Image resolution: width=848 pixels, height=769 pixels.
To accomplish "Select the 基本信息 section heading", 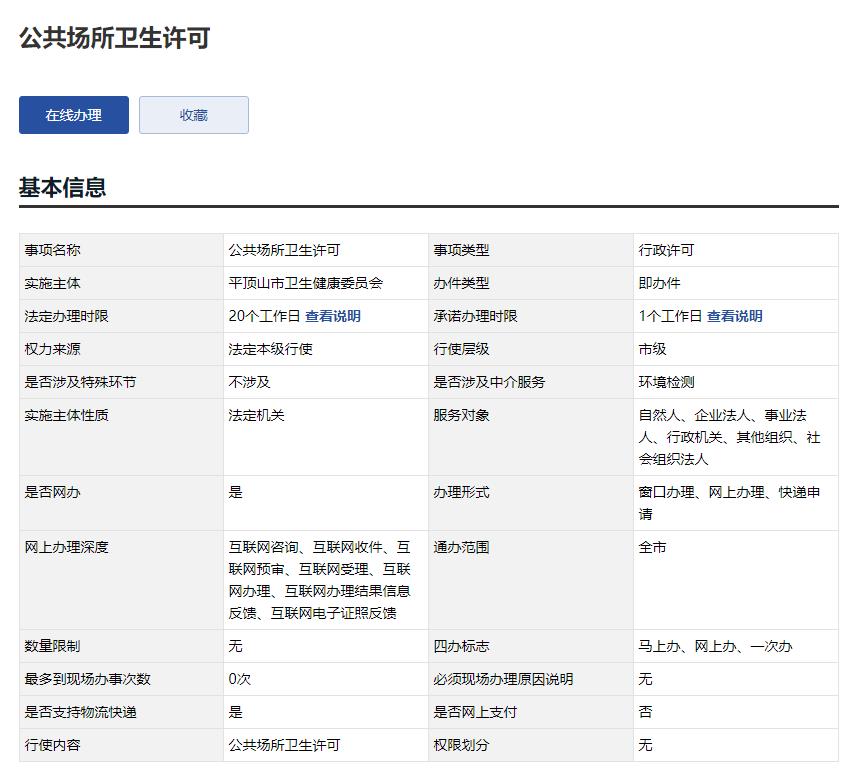I will [x=62, y=187].
